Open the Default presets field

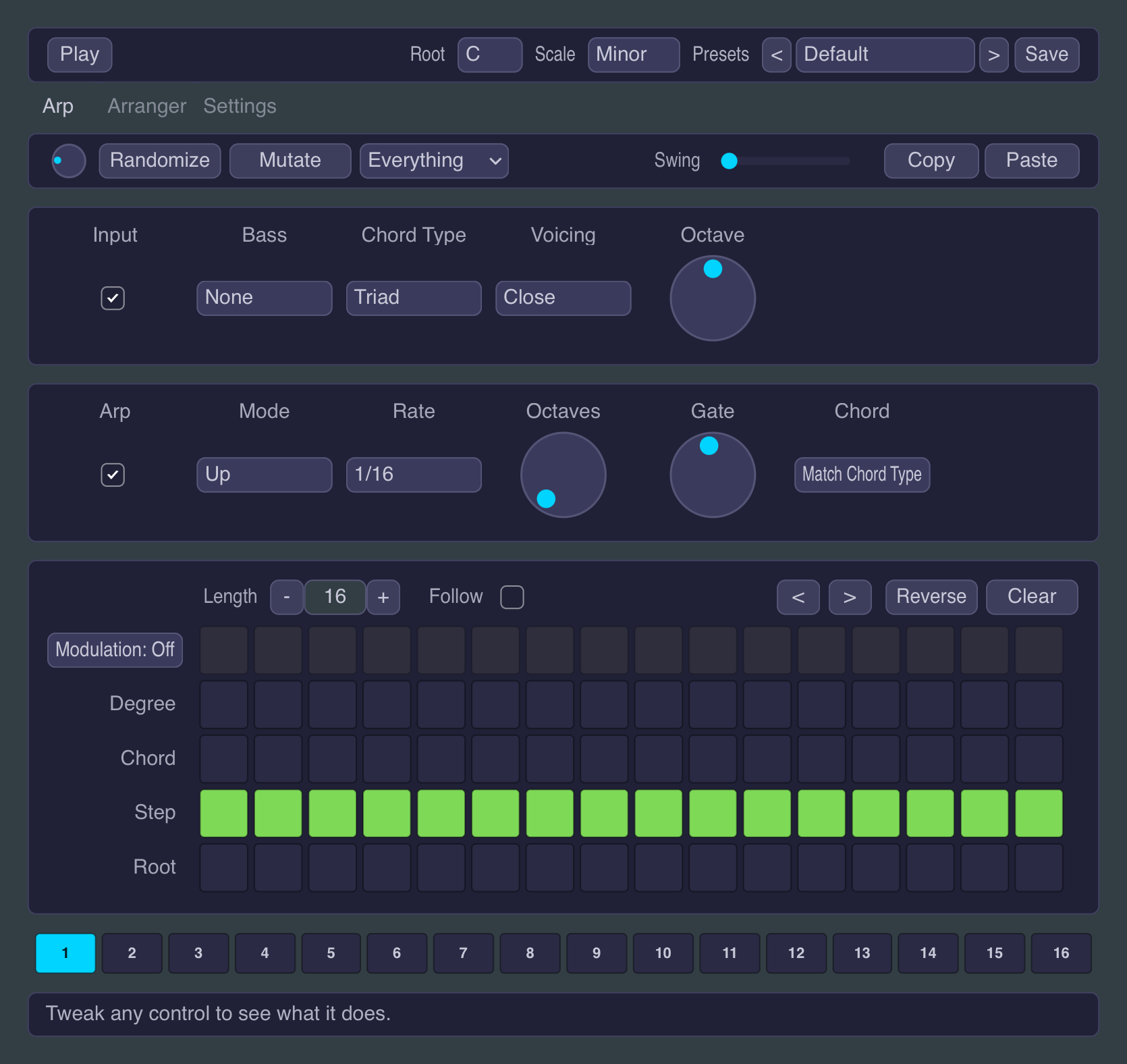tap(885, 55)
